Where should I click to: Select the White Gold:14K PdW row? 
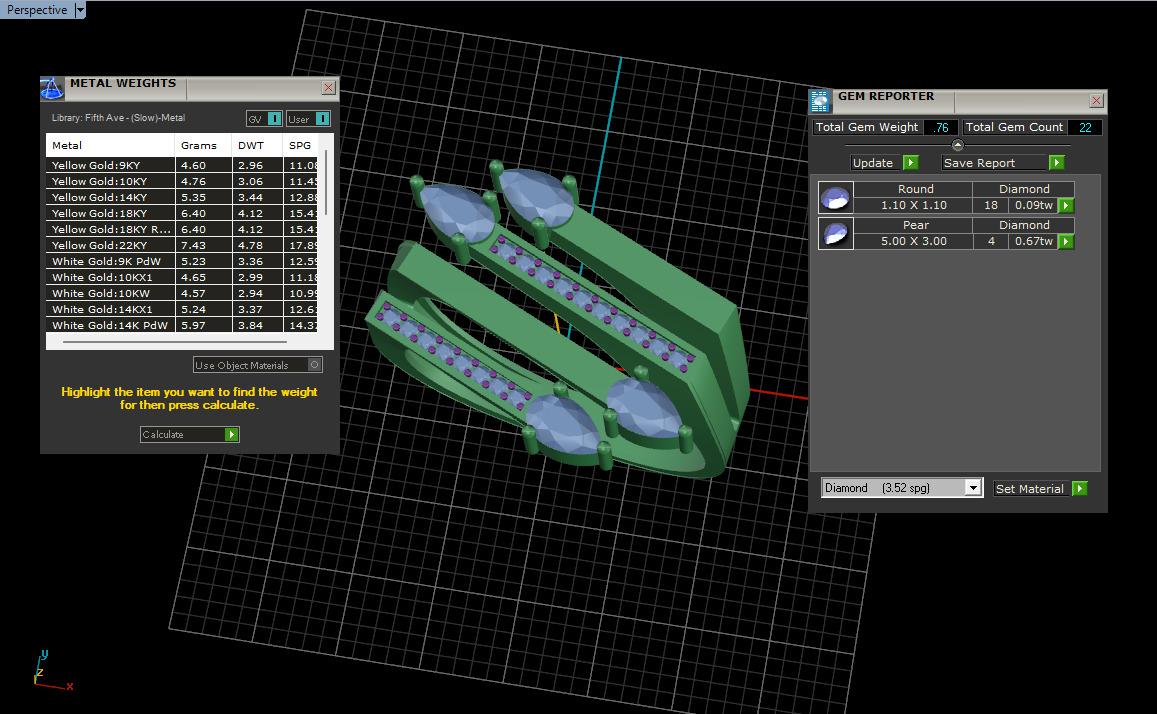click(182, 325)
